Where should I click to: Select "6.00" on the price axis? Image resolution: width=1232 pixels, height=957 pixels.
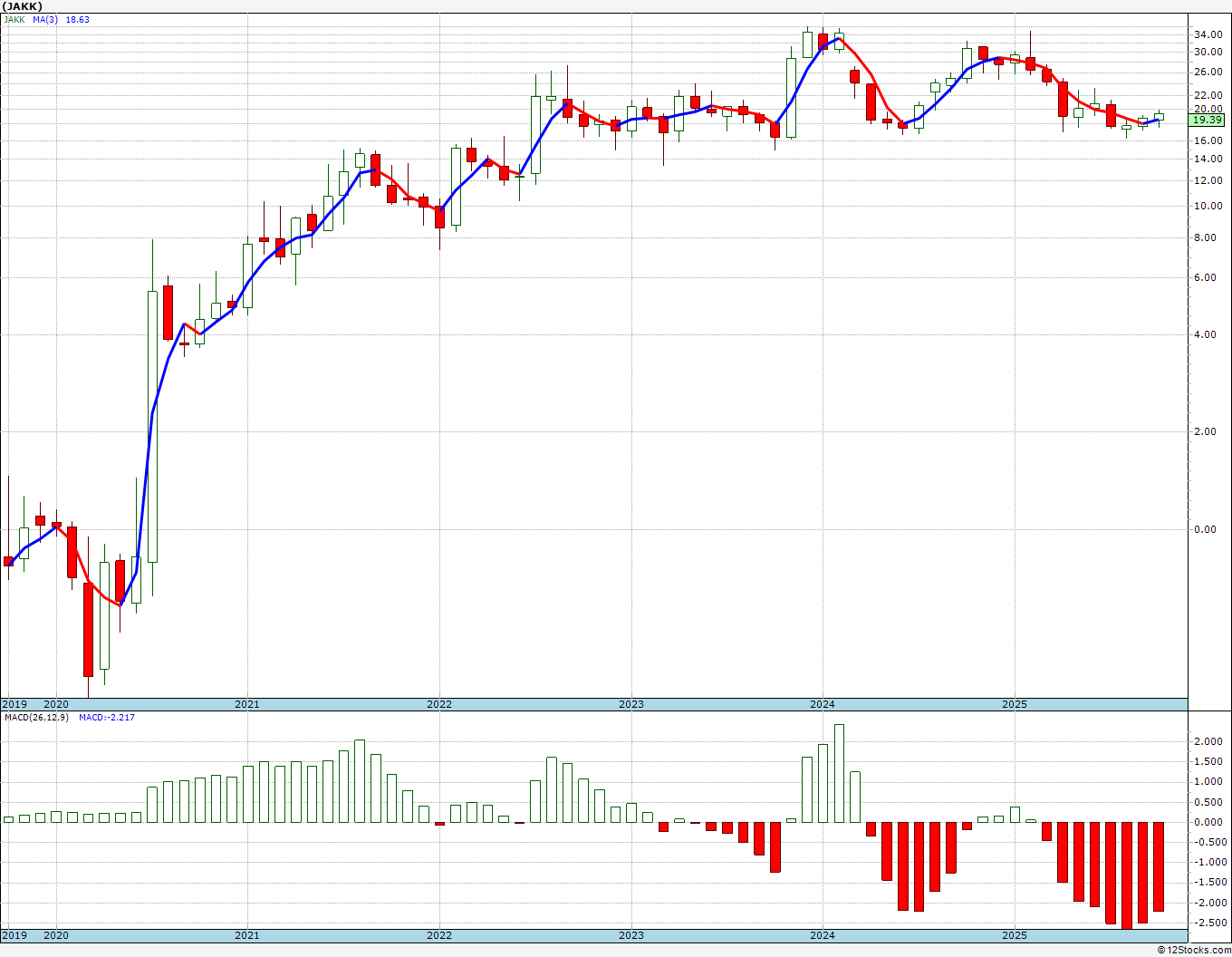(1206, 277)
